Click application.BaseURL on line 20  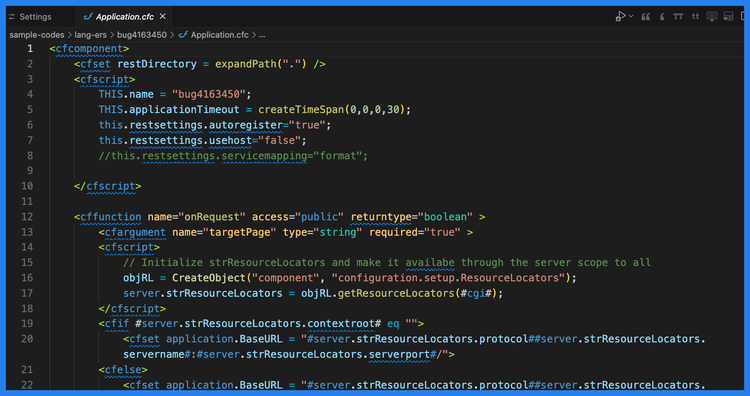point(224,339)
